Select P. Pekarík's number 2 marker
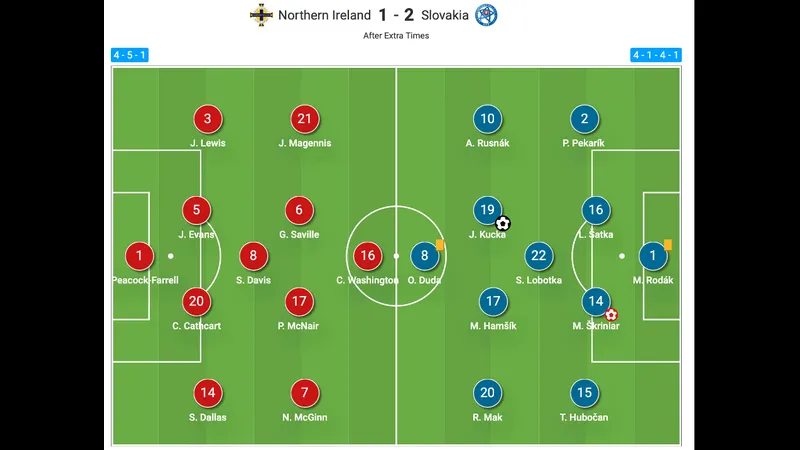Screen dimensions: 800x450 point(584,119)
